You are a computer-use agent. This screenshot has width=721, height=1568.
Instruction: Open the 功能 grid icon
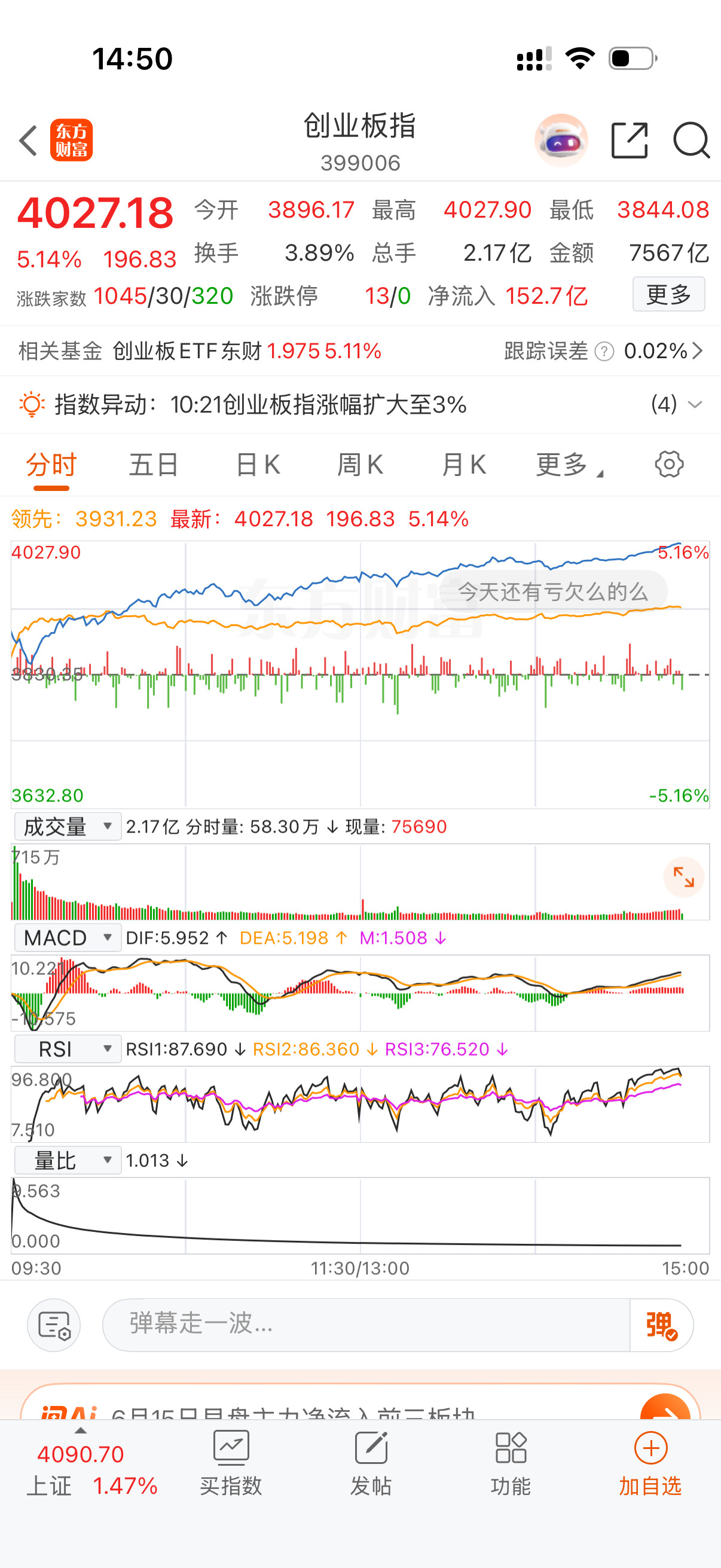pyautogui.click(x=511, y=1448)
